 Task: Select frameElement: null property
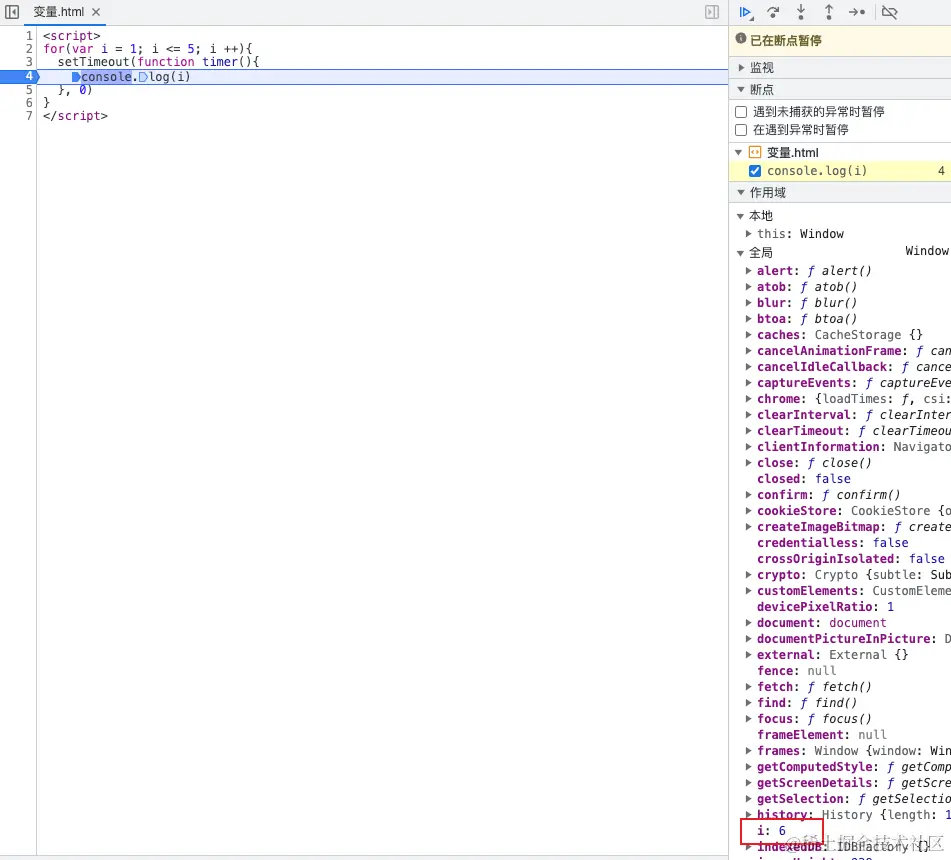(x=822, y=734)
